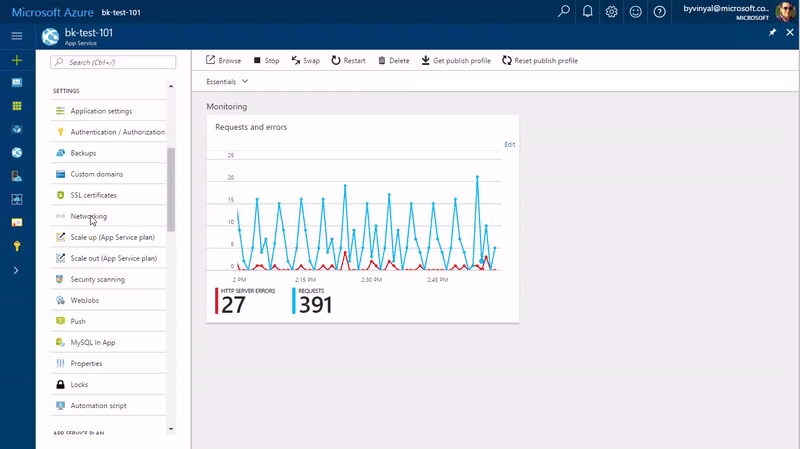Click the settings search box
The width and height of the screenshot is (800, 449).
pyautogui.click(x=113, y=62)
